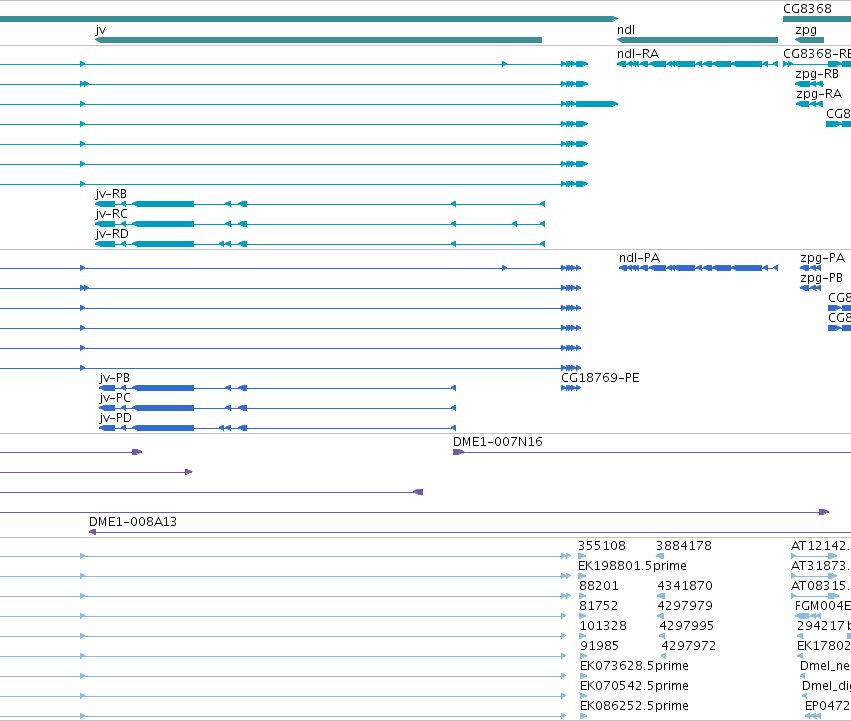This screenshot has height=721, width=851.
Task: Open the jv-RD transcript label
Action: pos(112,234)
